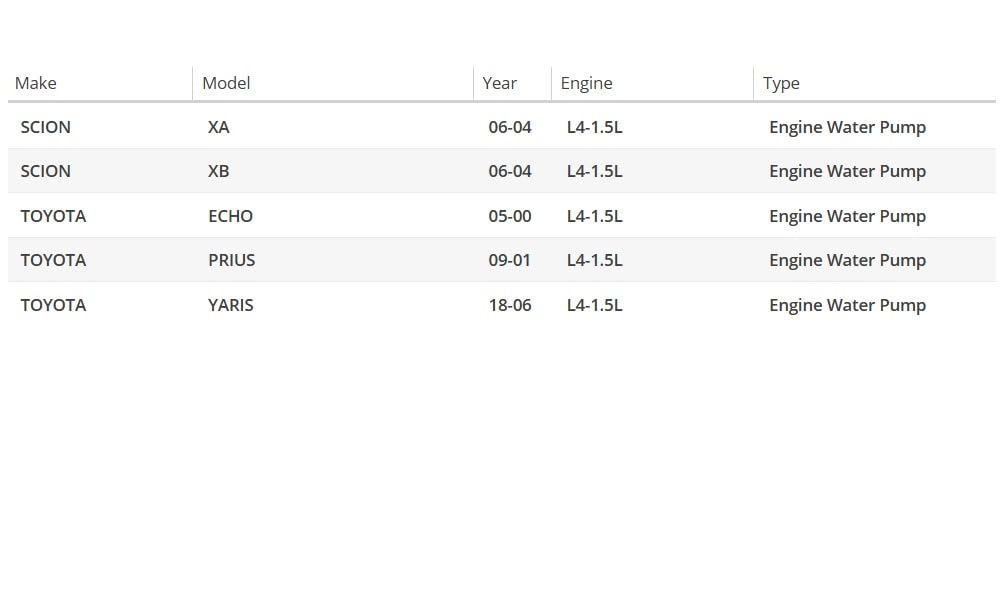
Task: Click Engine Water Pump in the PRIUS row
Action: (x=847, y=260)
